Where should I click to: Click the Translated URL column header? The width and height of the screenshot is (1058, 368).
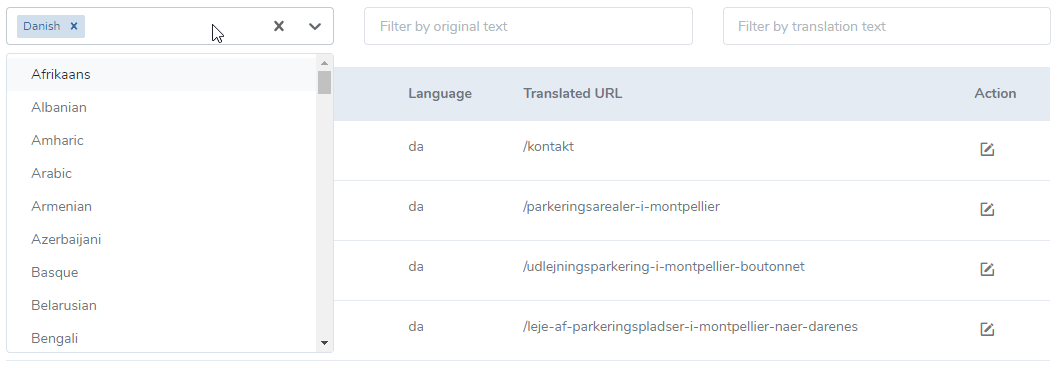coord(572,94)
